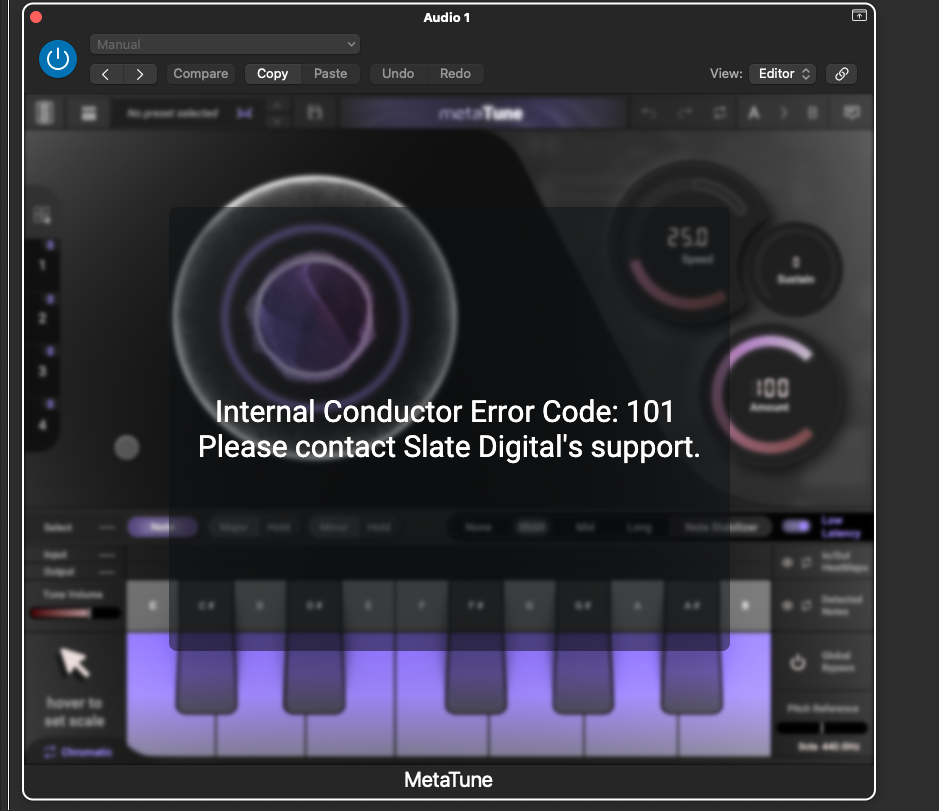Toggle the plugin power bypass button
Image resolution: width=939 pixels, height=811 pixels.
click(58, 59)
